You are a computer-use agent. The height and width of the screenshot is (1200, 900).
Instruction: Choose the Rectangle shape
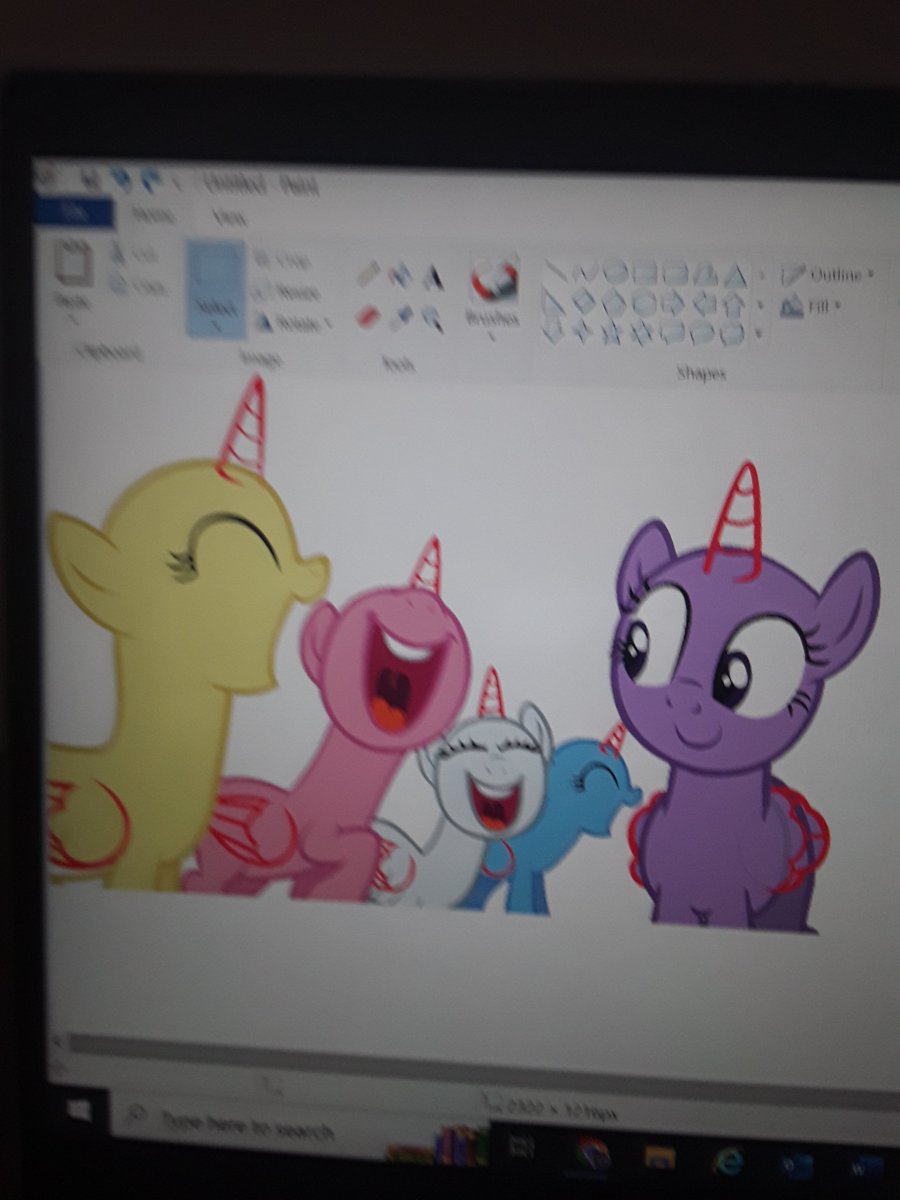coord(645,271)
